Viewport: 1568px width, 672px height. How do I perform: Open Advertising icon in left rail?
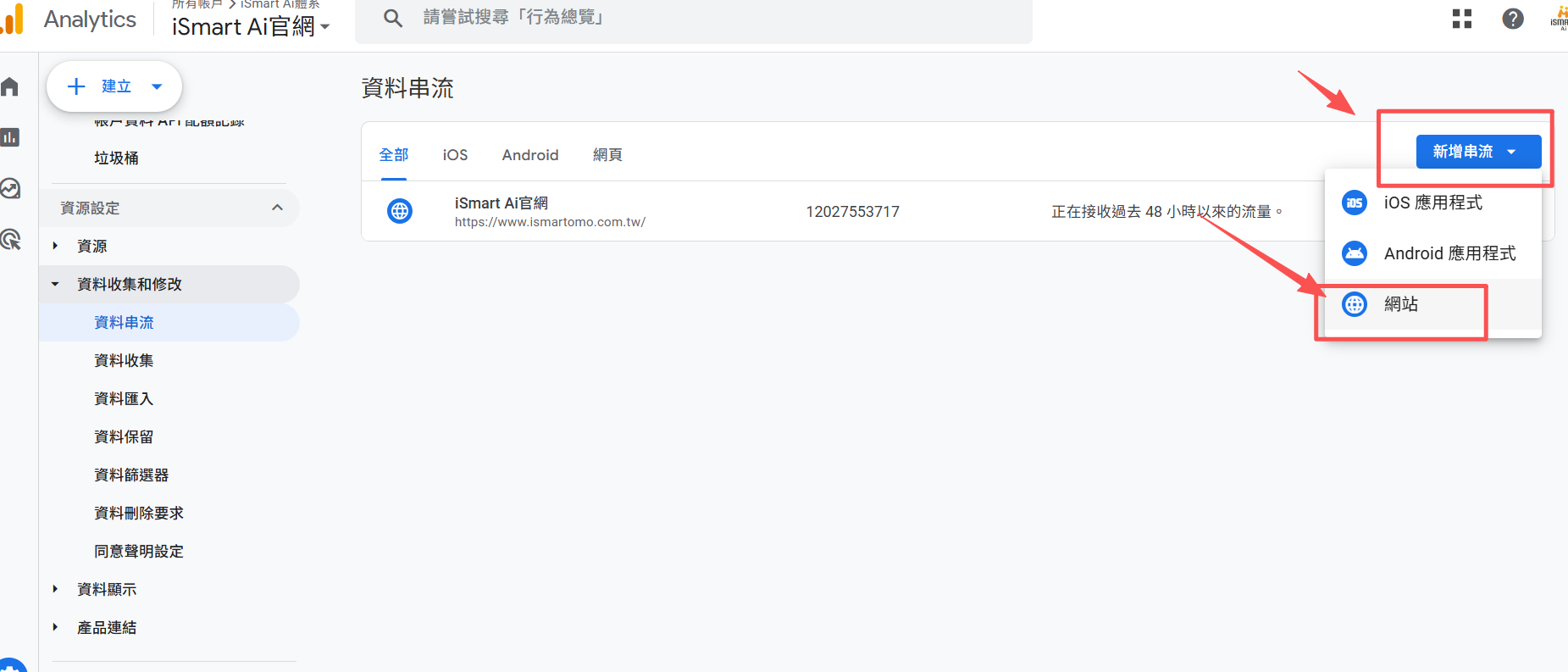click(x=10, y=239)
